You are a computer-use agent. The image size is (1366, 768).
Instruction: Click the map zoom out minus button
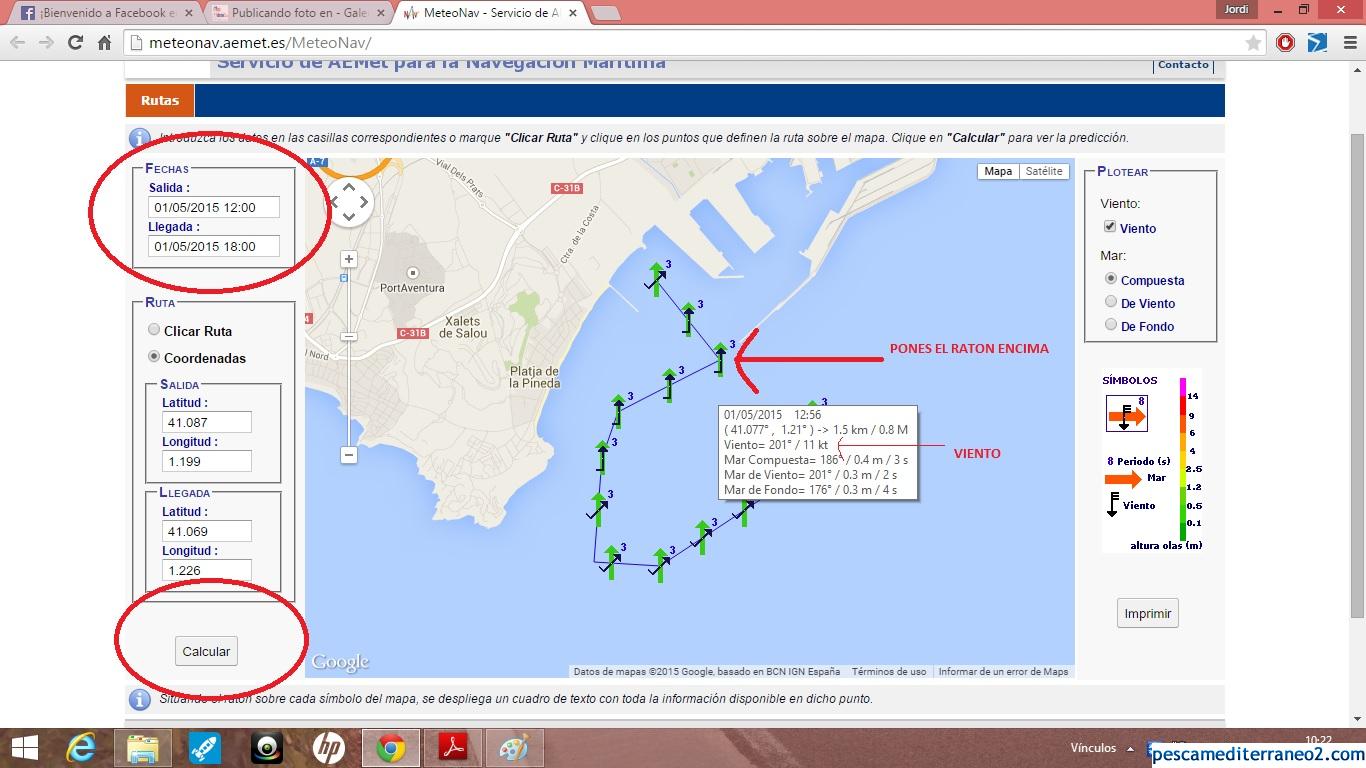coord(349,455)
